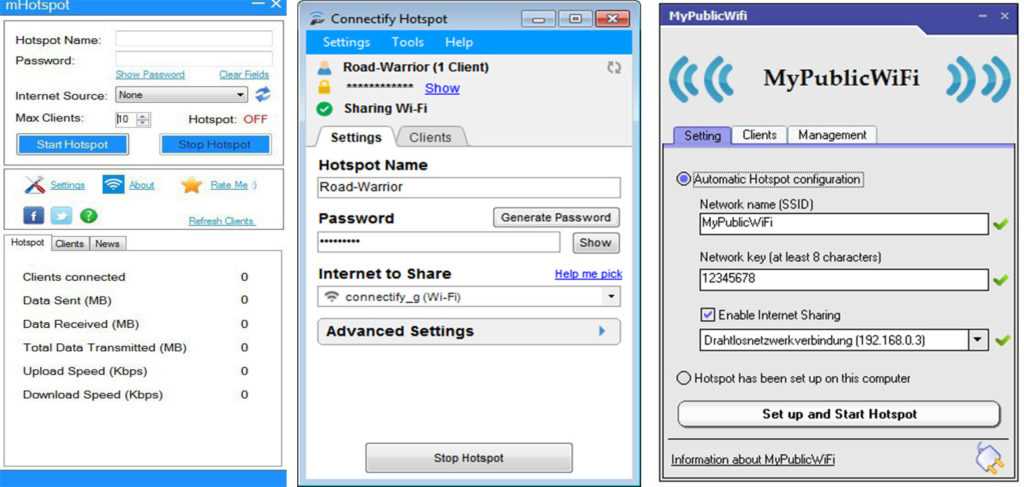Switch to mHotspot News tab
Viewport: 1024px width, 487px height.
[107, 244]
